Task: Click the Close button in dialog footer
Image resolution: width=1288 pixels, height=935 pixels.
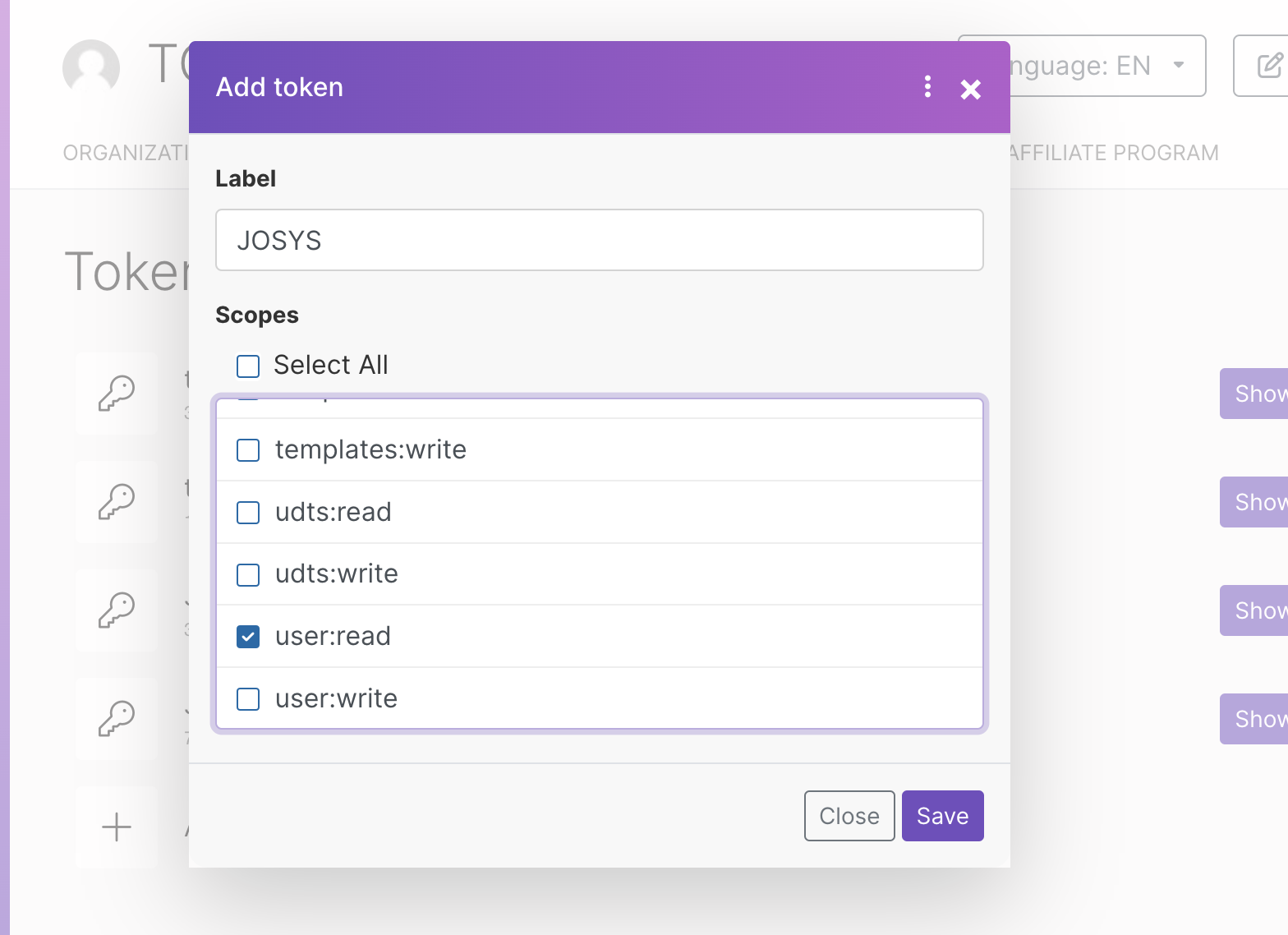Action: coord(849,816)
